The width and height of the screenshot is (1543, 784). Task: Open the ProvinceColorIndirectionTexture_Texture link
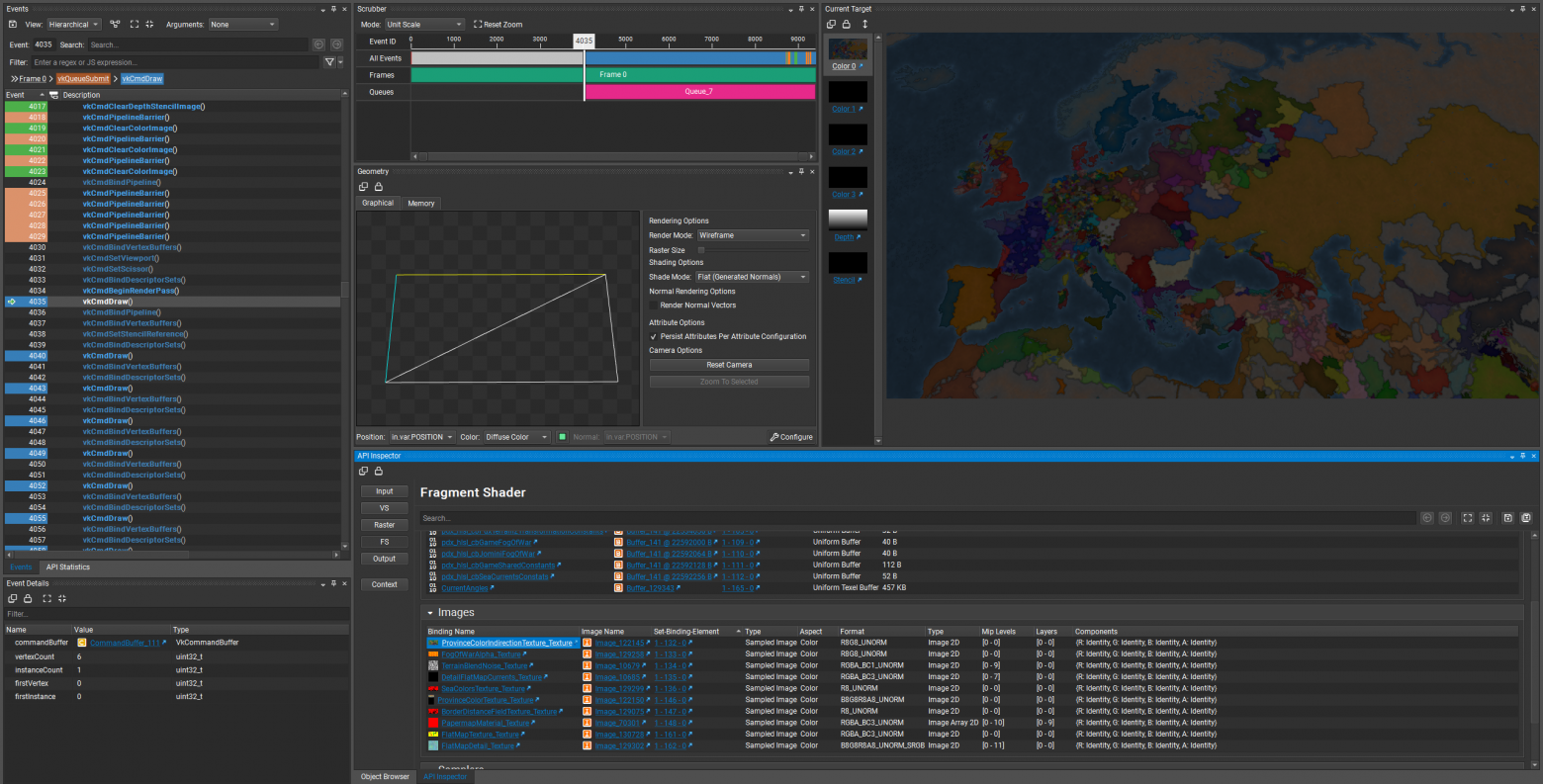(506, 643)
